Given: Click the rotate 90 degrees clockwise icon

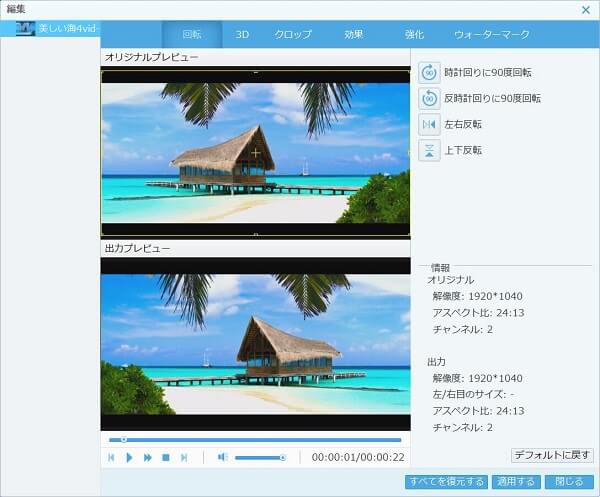Looking at the screenshot, I should (429, 72).
